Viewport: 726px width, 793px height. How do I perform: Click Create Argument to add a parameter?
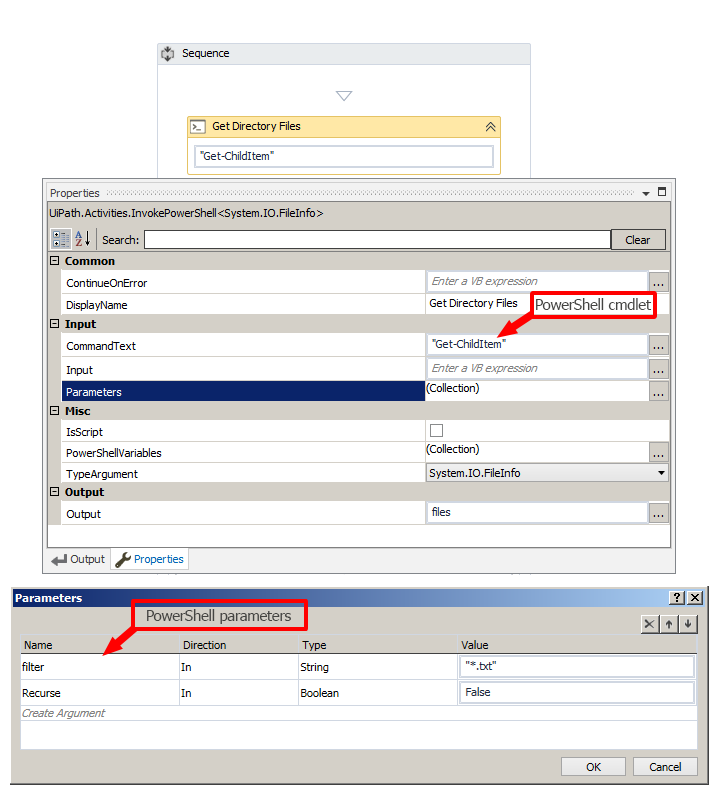click(x=63, y=713)
